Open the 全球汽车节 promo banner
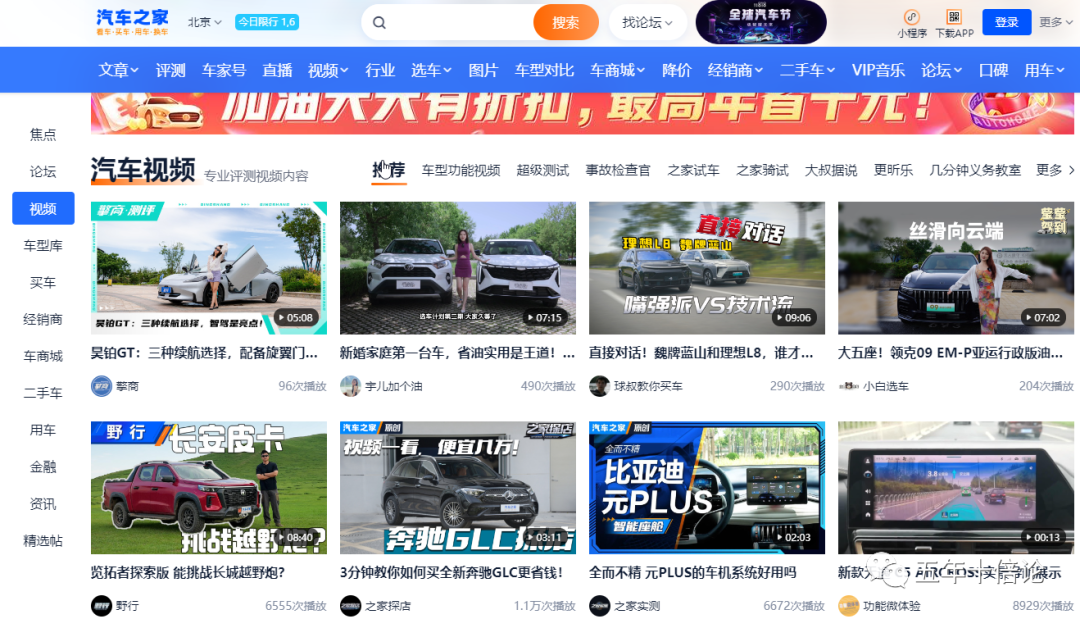 [761, 22]
